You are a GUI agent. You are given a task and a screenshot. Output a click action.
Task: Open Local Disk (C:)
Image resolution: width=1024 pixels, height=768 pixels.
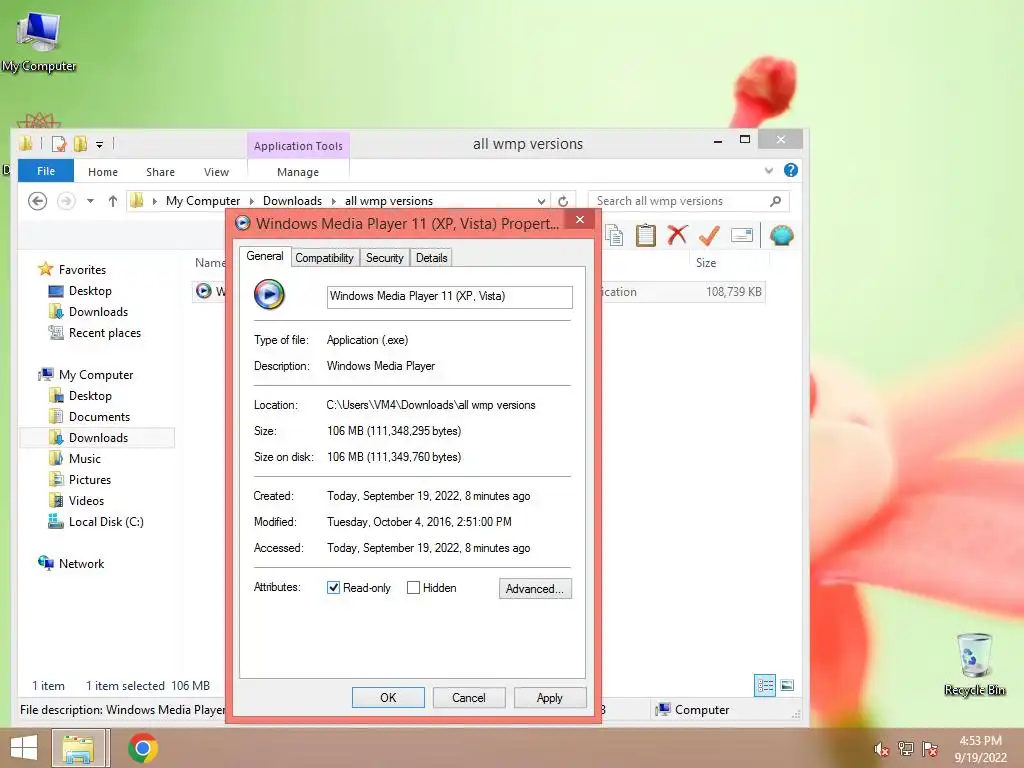click(106, 521)
